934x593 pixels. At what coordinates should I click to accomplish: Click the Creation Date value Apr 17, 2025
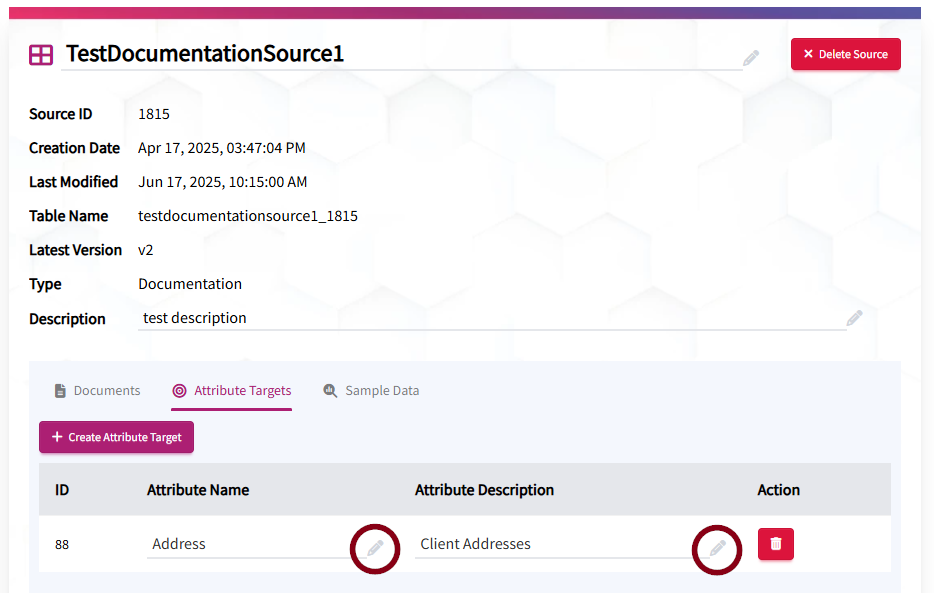222,148
